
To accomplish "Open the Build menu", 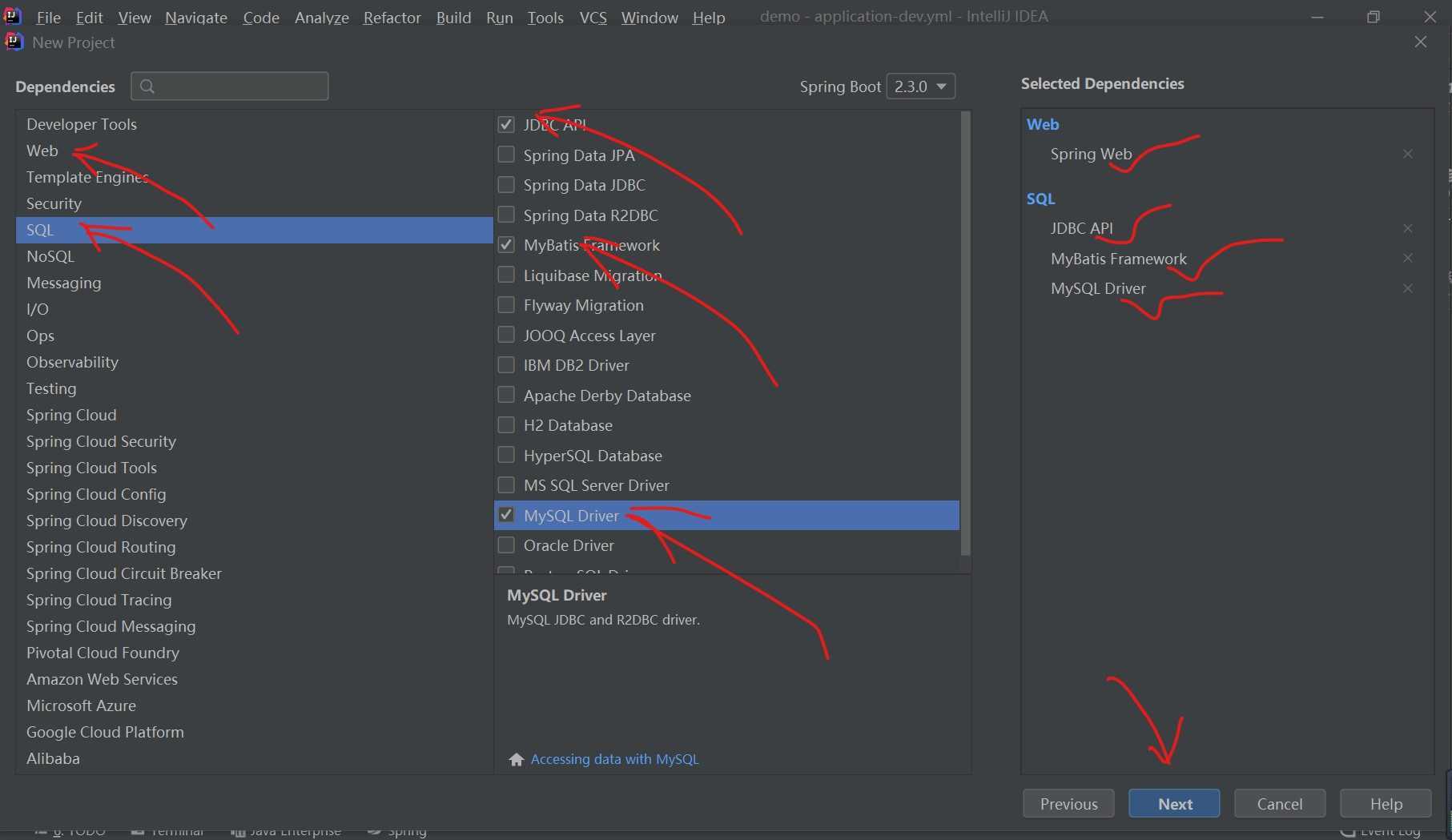I will click(x=453, y=18).
